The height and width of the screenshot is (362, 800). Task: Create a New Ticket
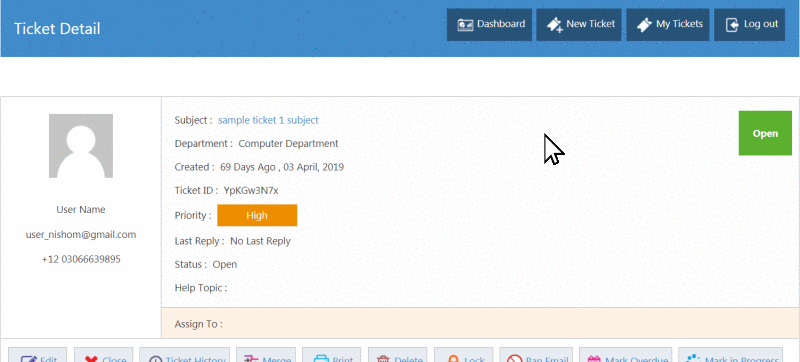[579, 24]
